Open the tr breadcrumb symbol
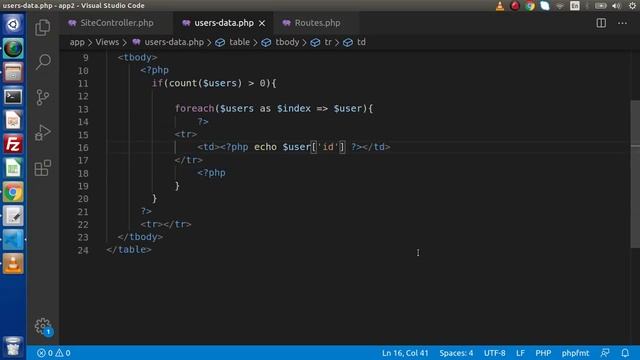The image size is (640, 360). (321, 42)
